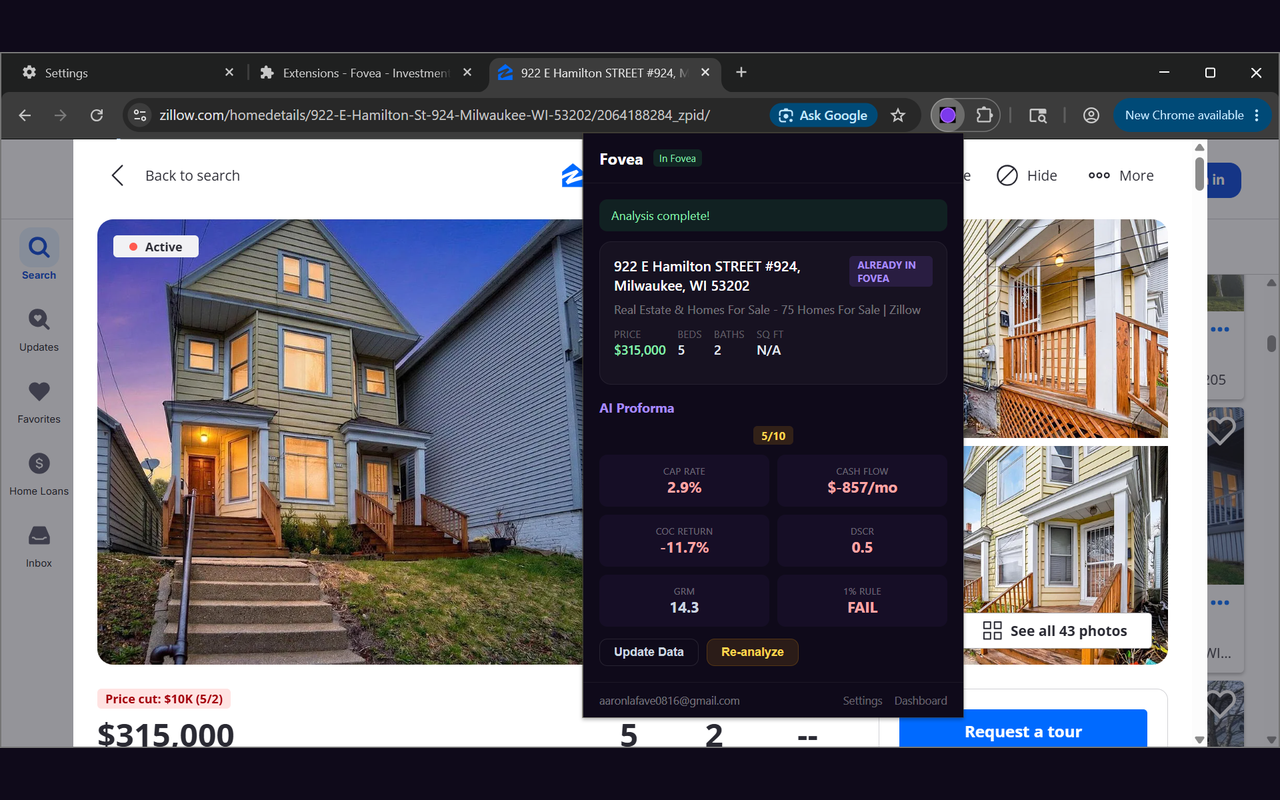The height and width of the screenshot is (800, 1280).
Task: Click the tab search icon in toolbar
Action: click(1038, 115)
